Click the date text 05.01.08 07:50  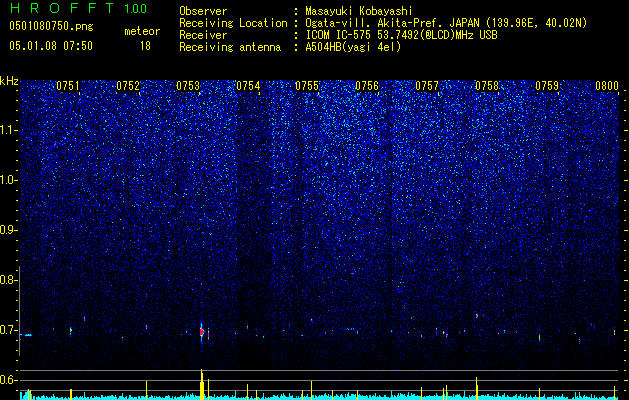point(51,46)
